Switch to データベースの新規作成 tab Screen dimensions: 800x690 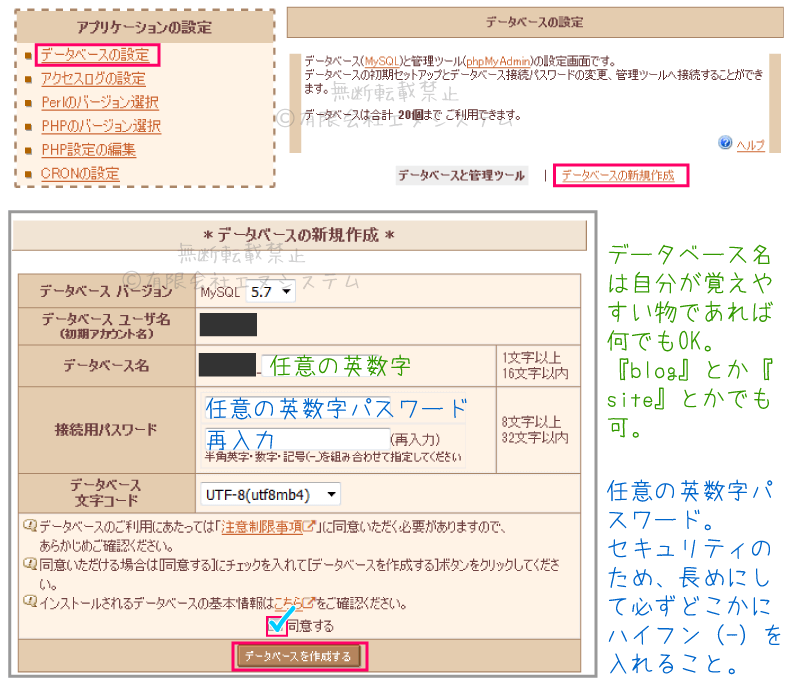pyautogui.click(x=618, y=176)
